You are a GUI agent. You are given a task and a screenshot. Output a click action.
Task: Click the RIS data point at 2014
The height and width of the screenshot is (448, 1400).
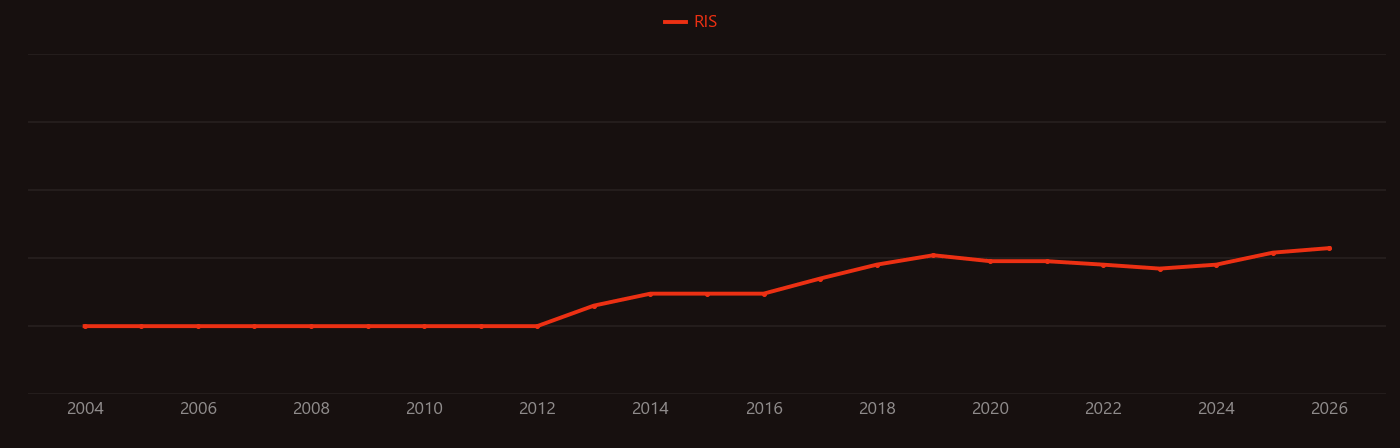tap(651, 294)
